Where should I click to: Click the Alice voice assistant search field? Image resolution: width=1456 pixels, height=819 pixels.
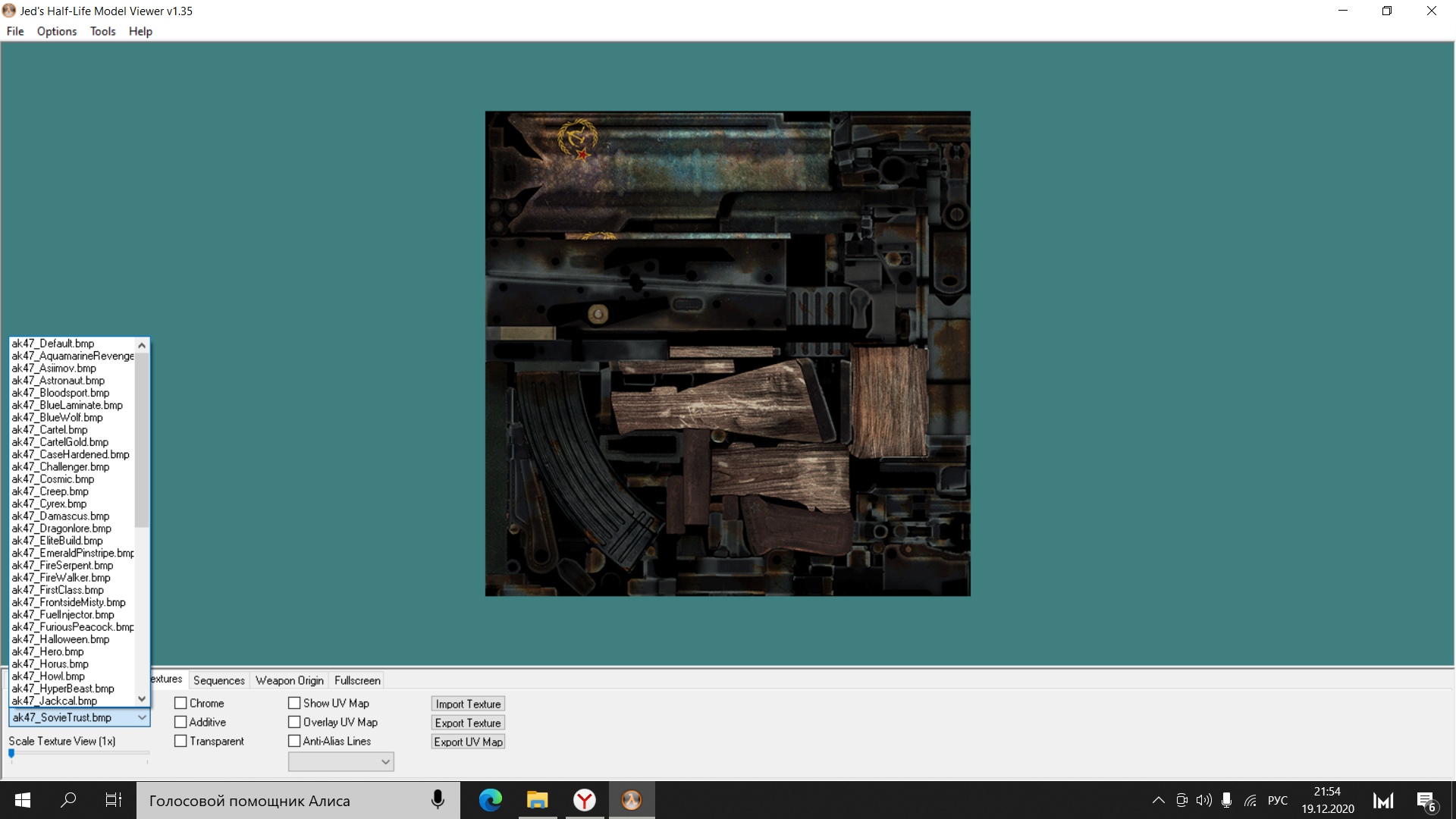pyautogui.click(x=298, y=800)
